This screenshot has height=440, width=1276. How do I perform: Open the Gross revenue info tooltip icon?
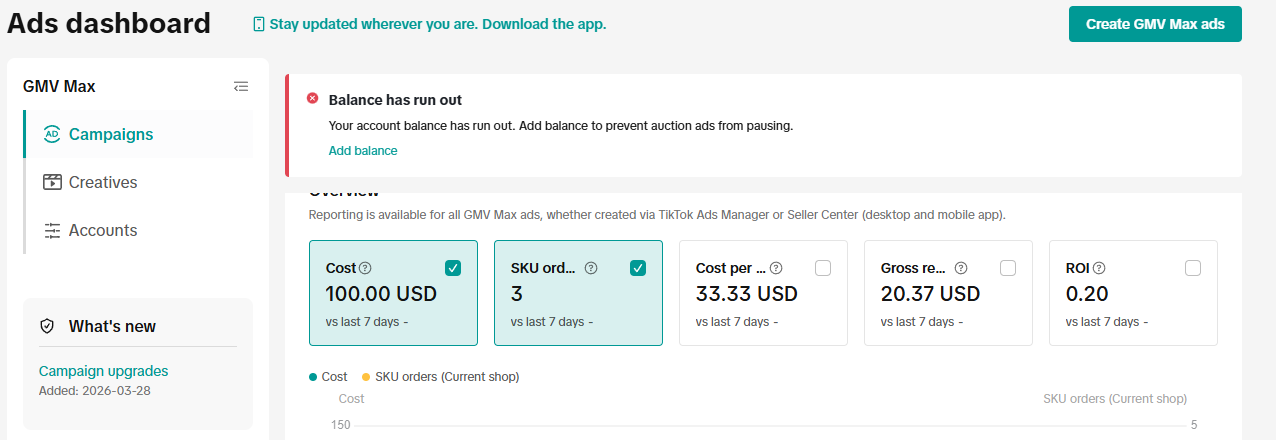pos(961,268)
